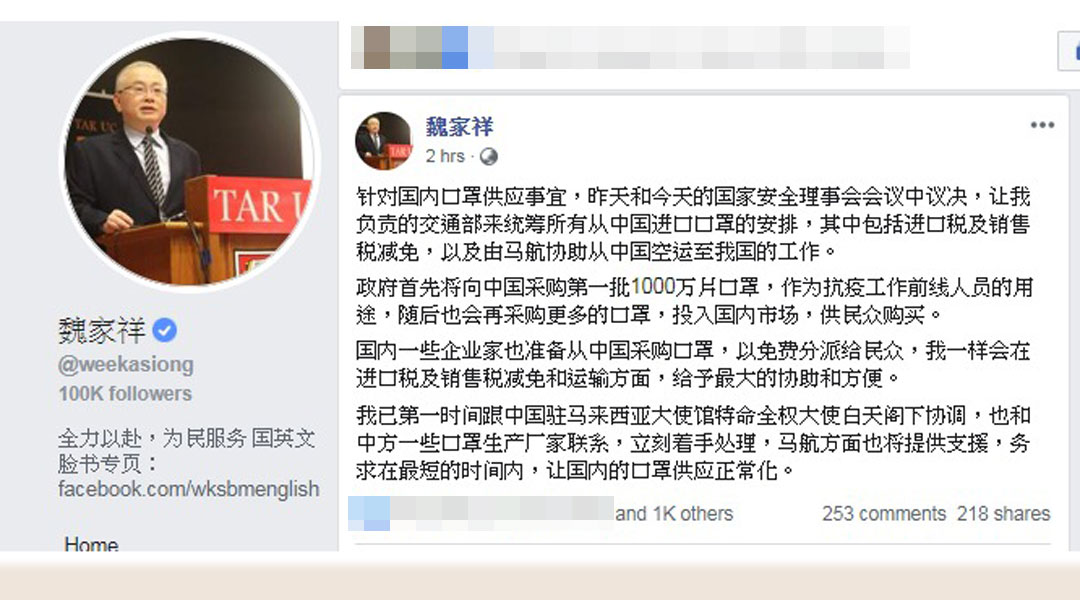Click the @weekasiong page handle
Viewport: 1080px width, 600px height.
(x=126, y=364)
